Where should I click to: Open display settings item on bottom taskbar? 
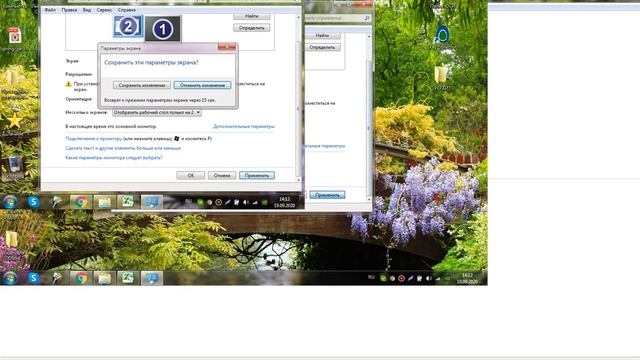151,278
